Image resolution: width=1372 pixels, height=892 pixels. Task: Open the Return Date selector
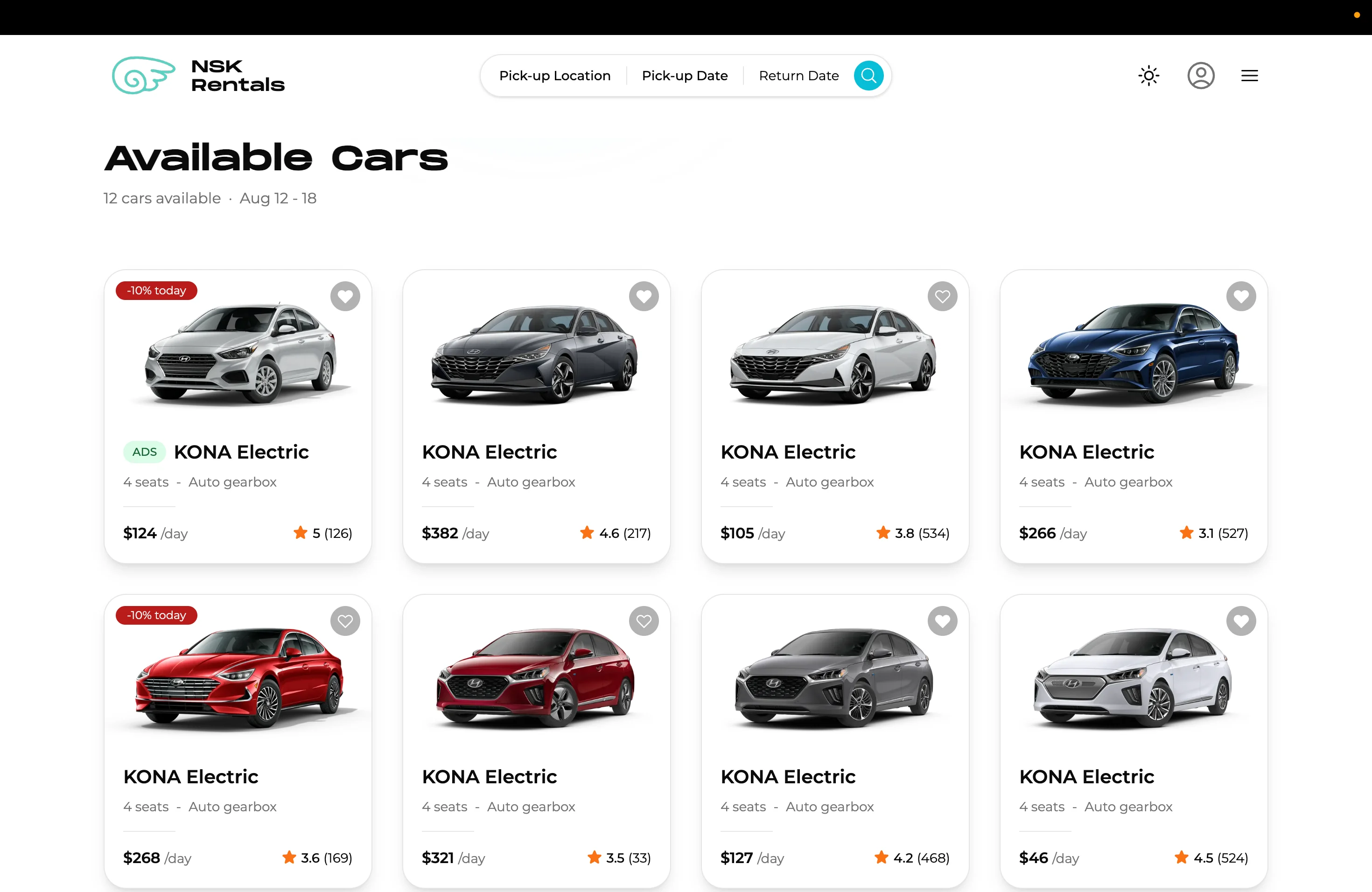point(798,76)
